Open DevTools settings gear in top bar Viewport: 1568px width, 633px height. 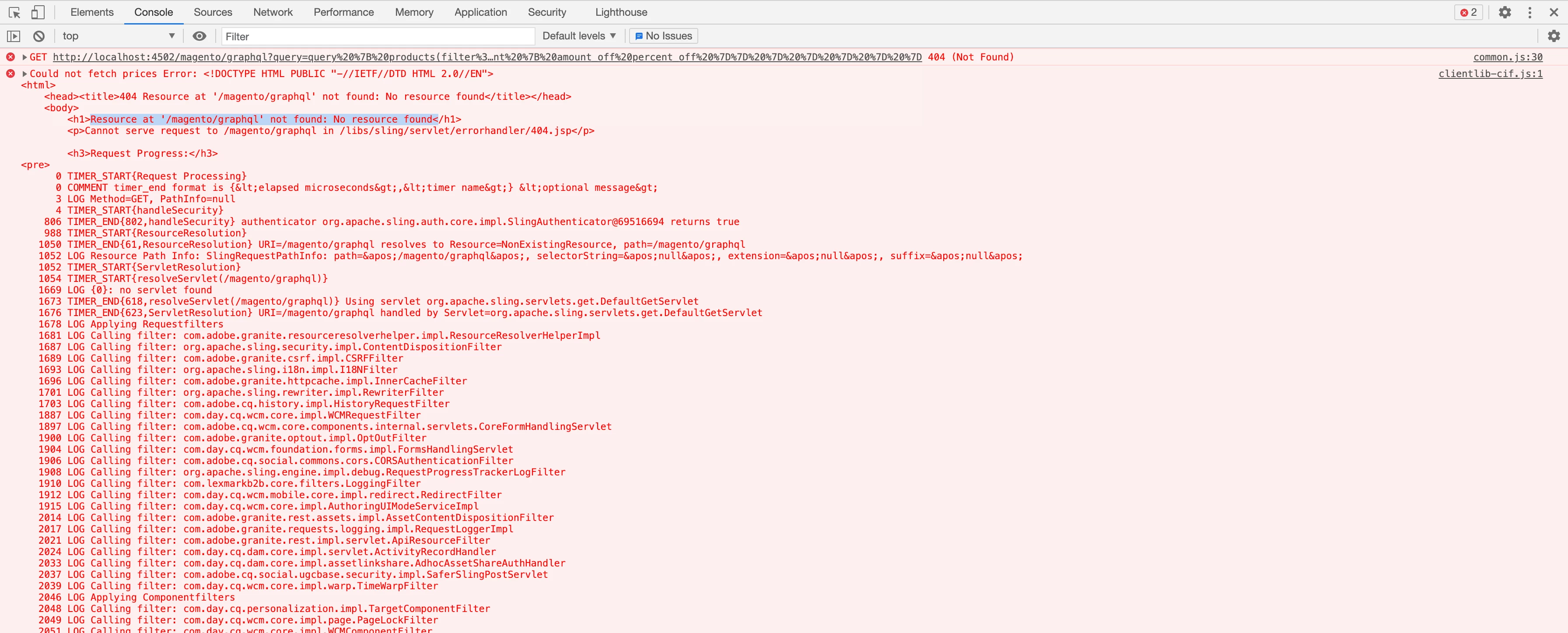1505,12
